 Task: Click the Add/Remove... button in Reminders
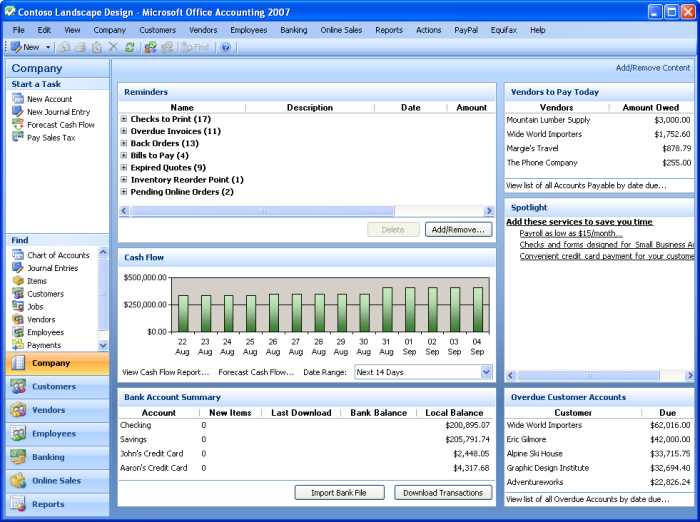coord(458,230)
